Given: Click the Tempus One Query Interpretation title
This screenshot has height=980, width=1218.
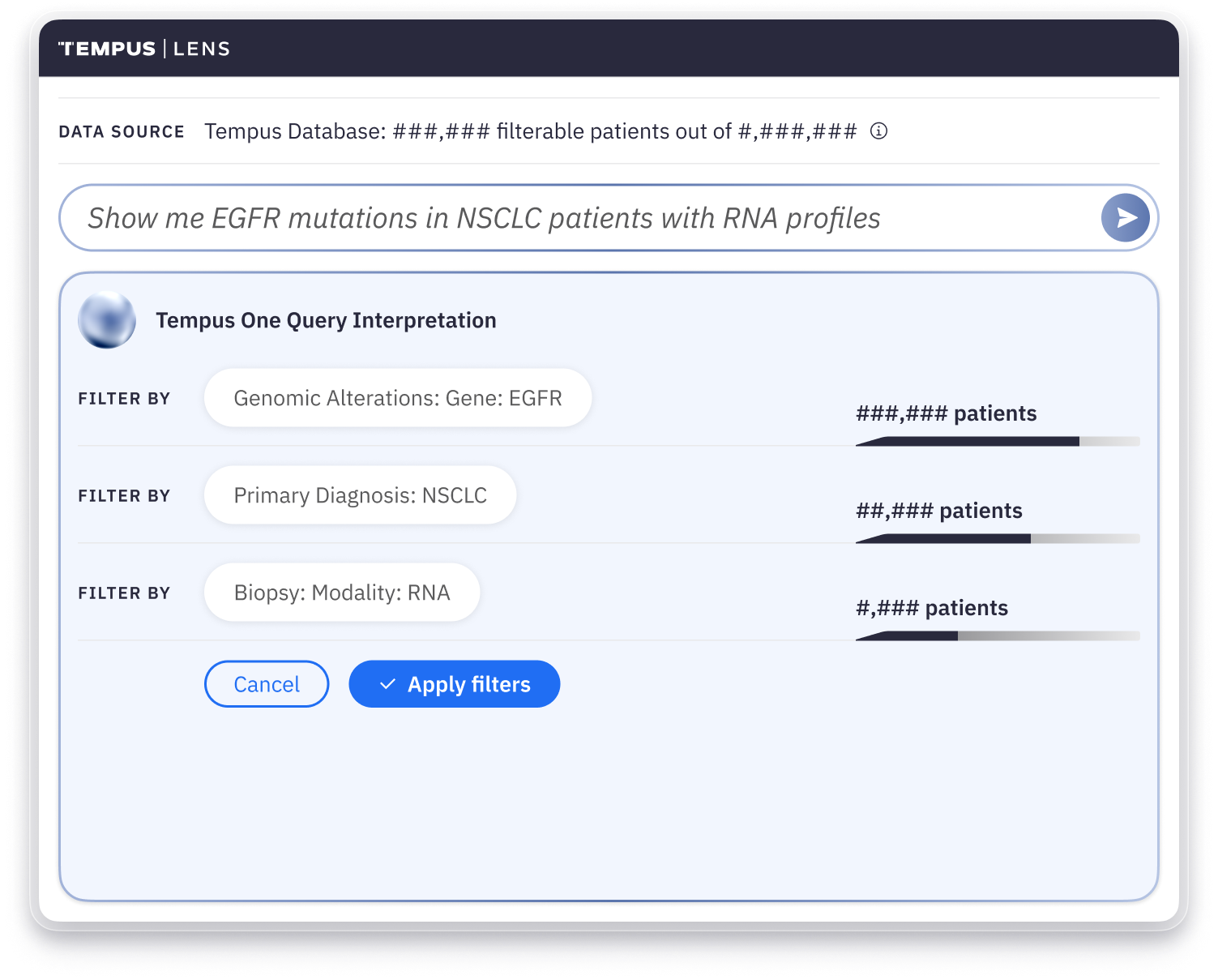Looking at the screenshot, I should pyautogui.click(x=326, y=320).
